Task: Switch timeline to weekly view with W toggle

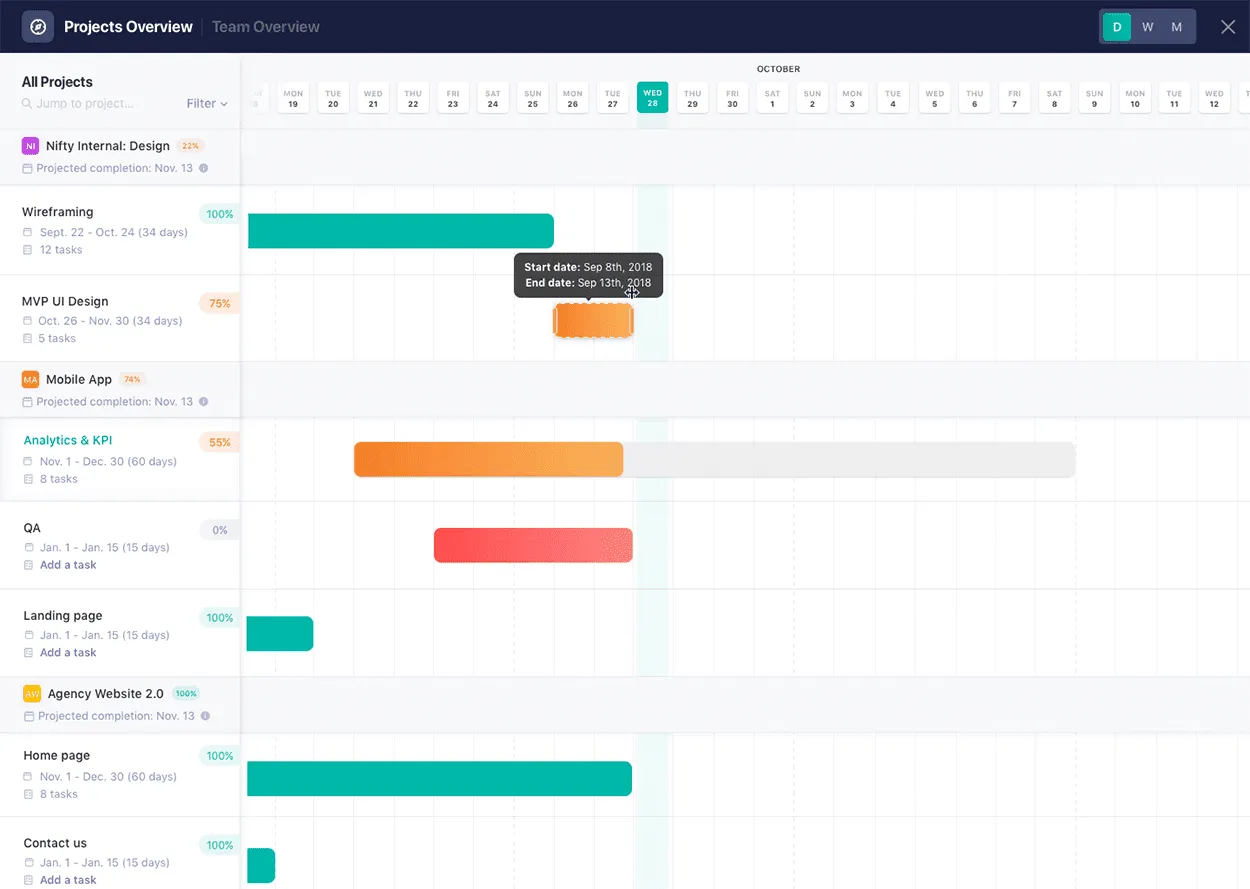Action: 1147,27
